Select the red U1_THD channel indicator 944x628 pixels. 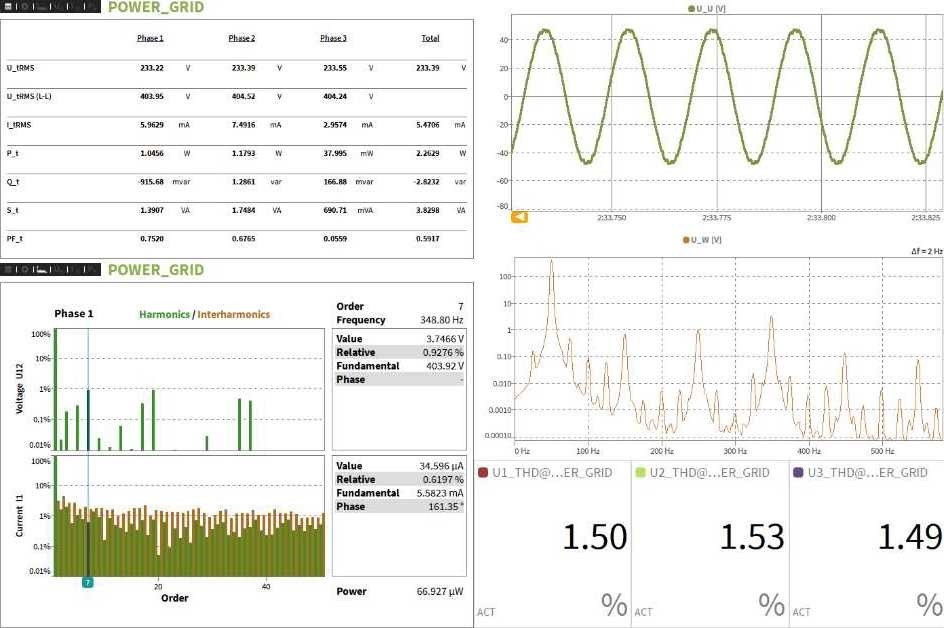(482, 472)
